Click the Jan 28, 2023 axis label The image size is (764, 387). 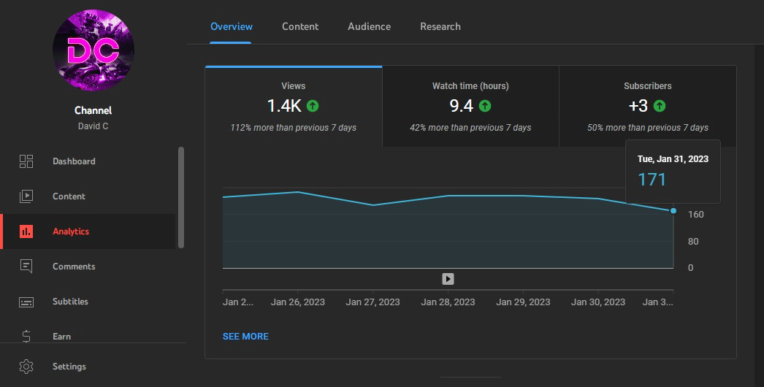pyautogui.click(x=448, y=302)
